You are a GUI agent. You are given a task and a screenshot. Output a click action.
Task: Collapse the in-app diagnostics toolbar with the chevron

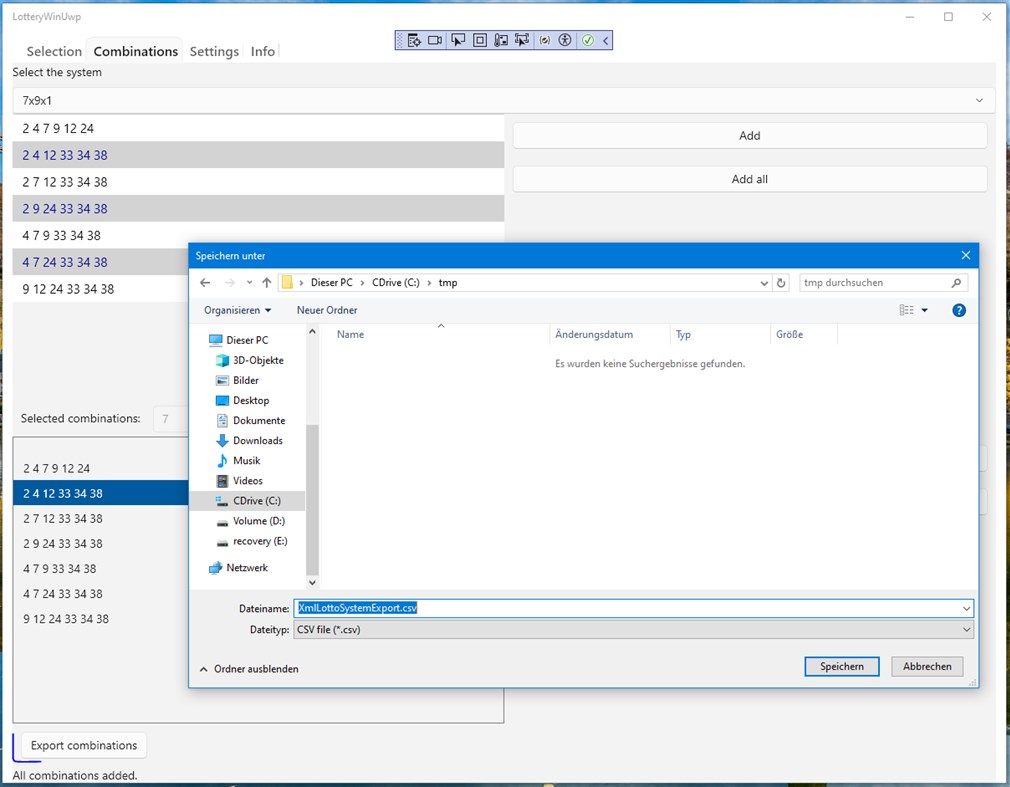tap(605, 40)
